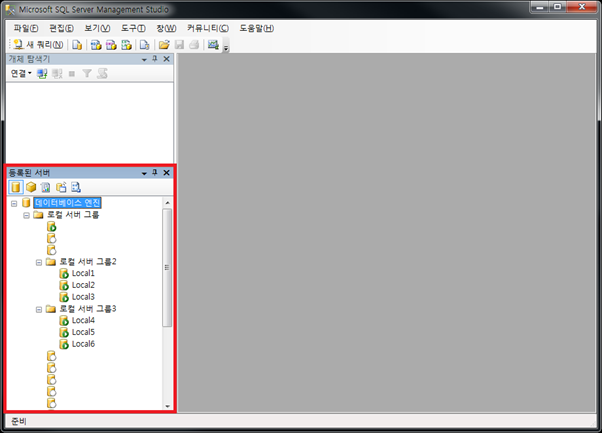Open the main toolbar overflow options arrow
Viewport: 602px width, 433px height.
pos(226,48)
